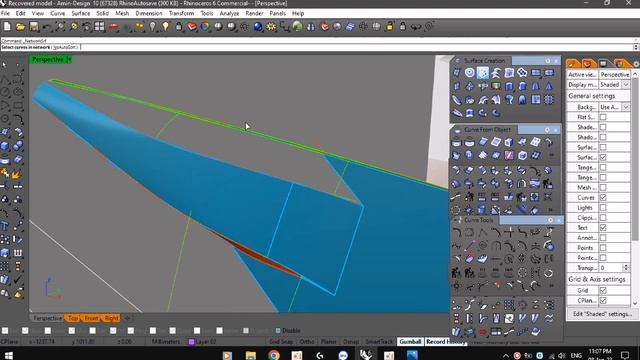Click the New file icon in toolbar
640x360 pixels.
point(7,27)
